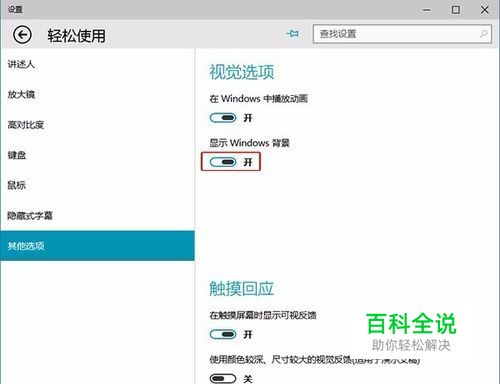
Task: Open 讲述人 category
Action: [97, 64]
